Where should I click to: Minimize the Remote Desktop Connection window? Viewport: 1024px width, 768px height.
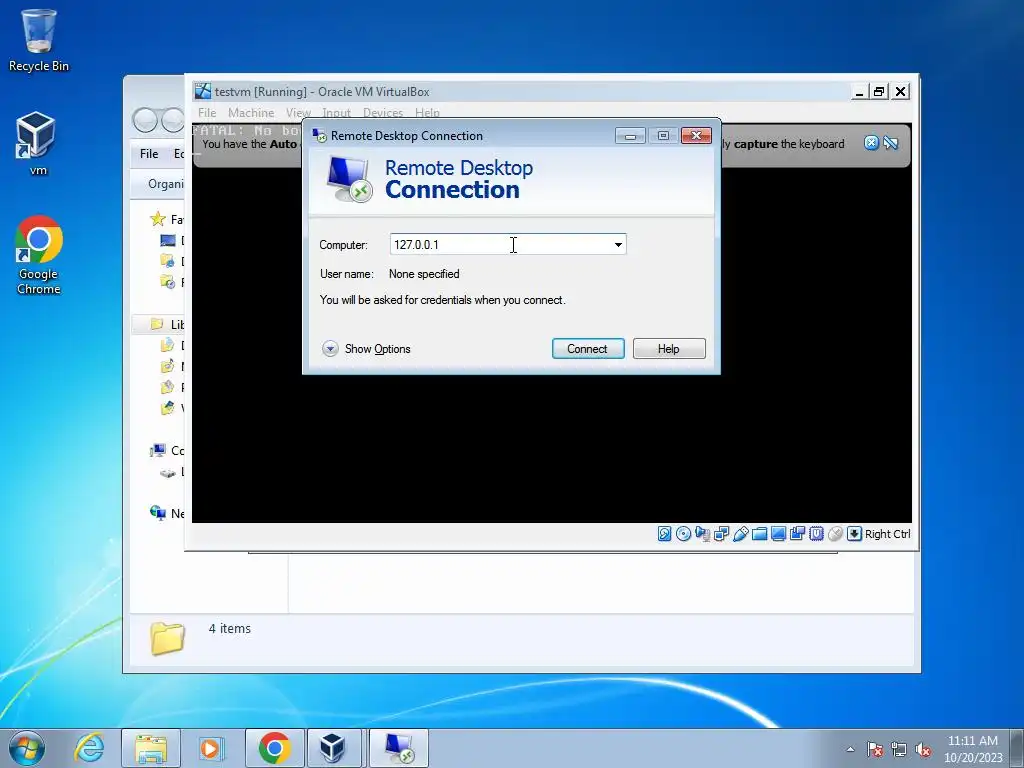click(630, 136)
